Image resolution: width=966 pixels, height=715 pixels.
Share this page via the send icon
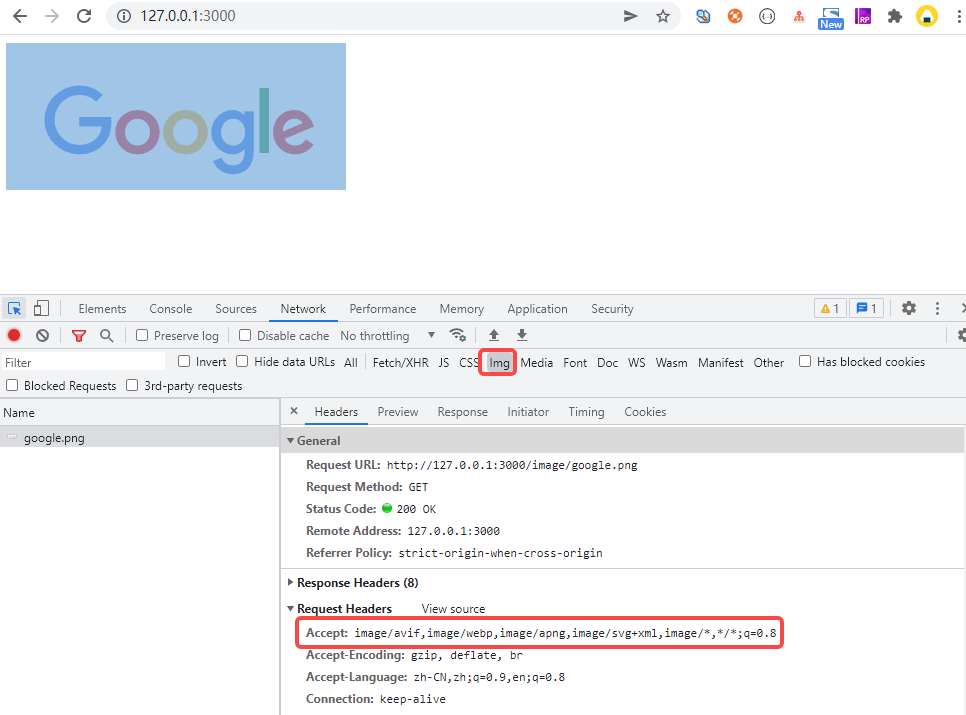(630, 16)
